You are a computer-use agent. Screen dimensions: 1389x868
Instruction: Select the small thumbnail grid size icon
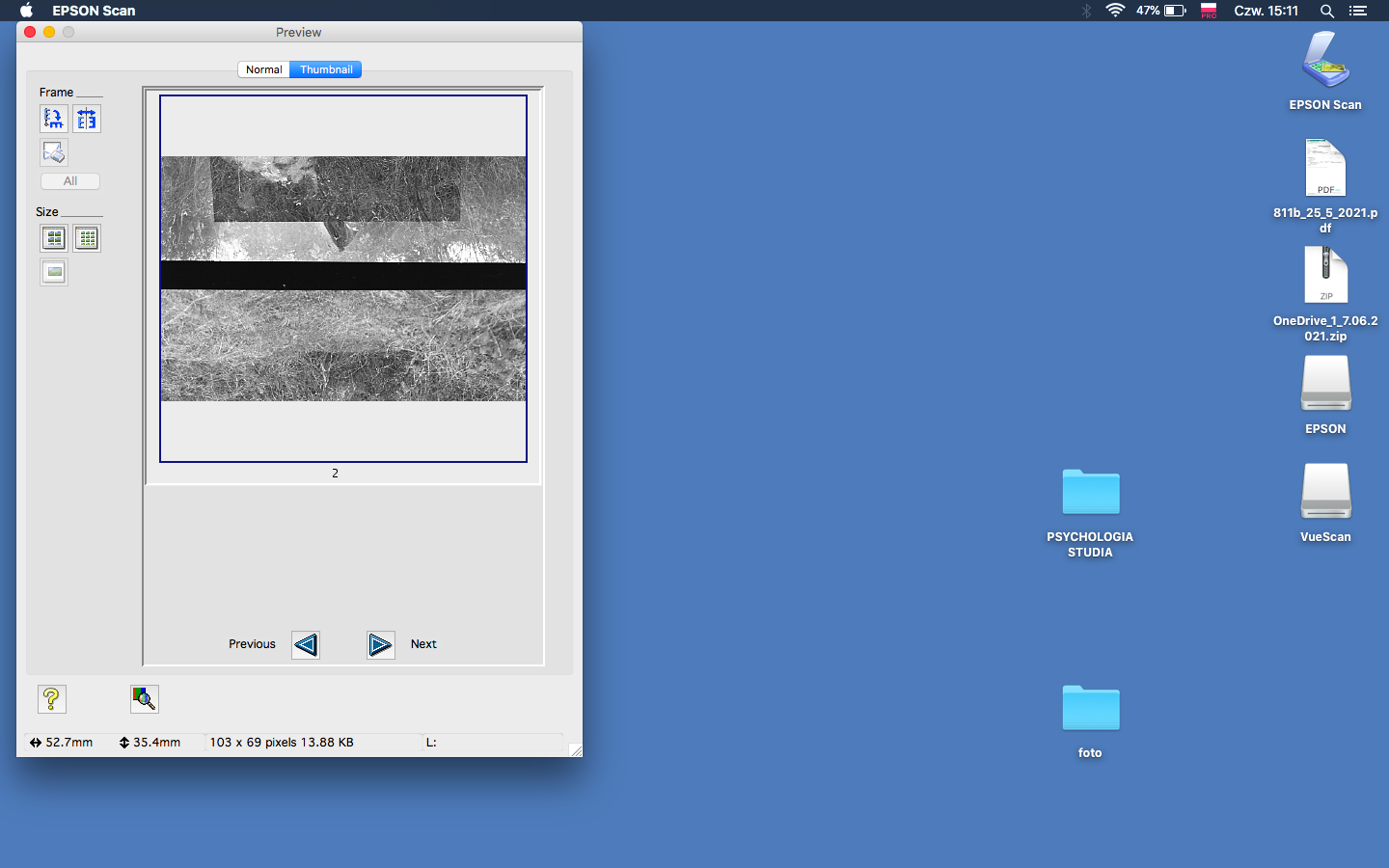coord(87,238)
